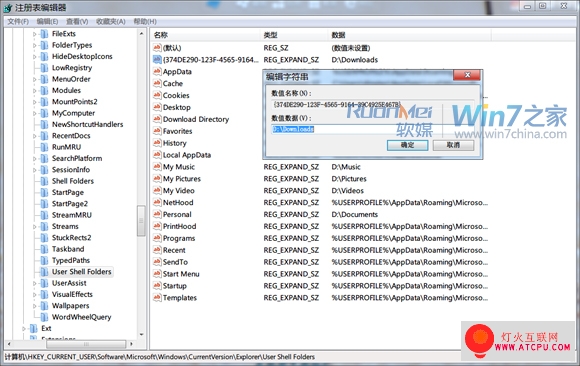The image size is (580, 366).
Task: Click the string icon beside Templates value
Action: coord(157,298)
